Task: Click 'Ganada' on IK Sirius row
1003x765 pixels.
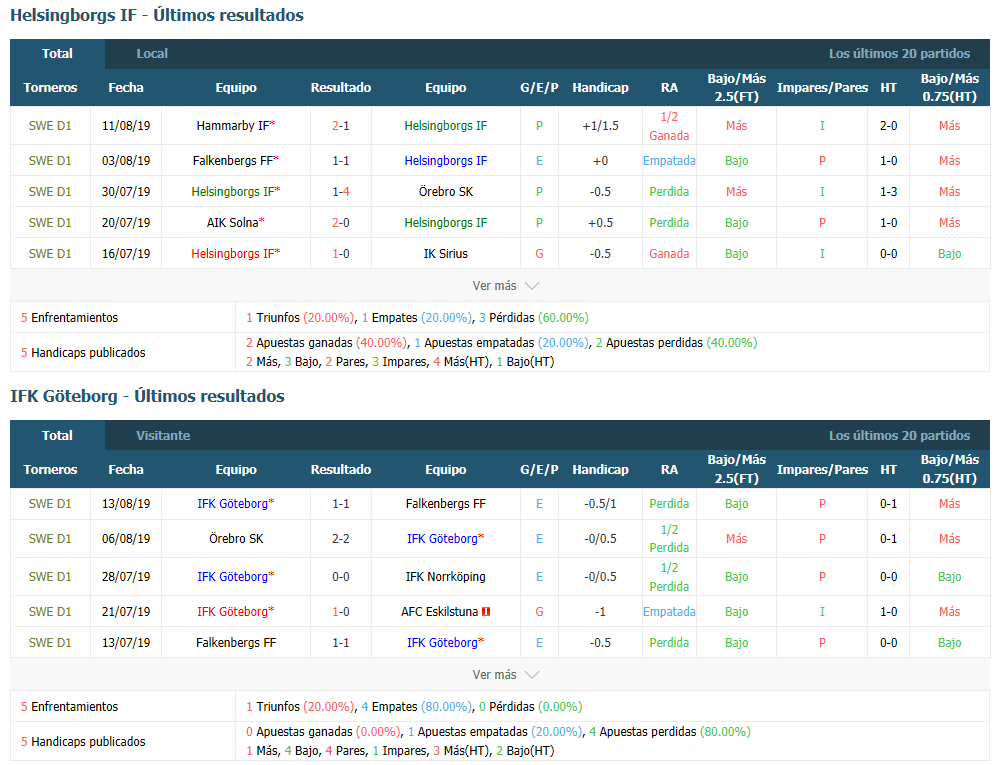Action: pyautogui.click(x=669, y=254)
